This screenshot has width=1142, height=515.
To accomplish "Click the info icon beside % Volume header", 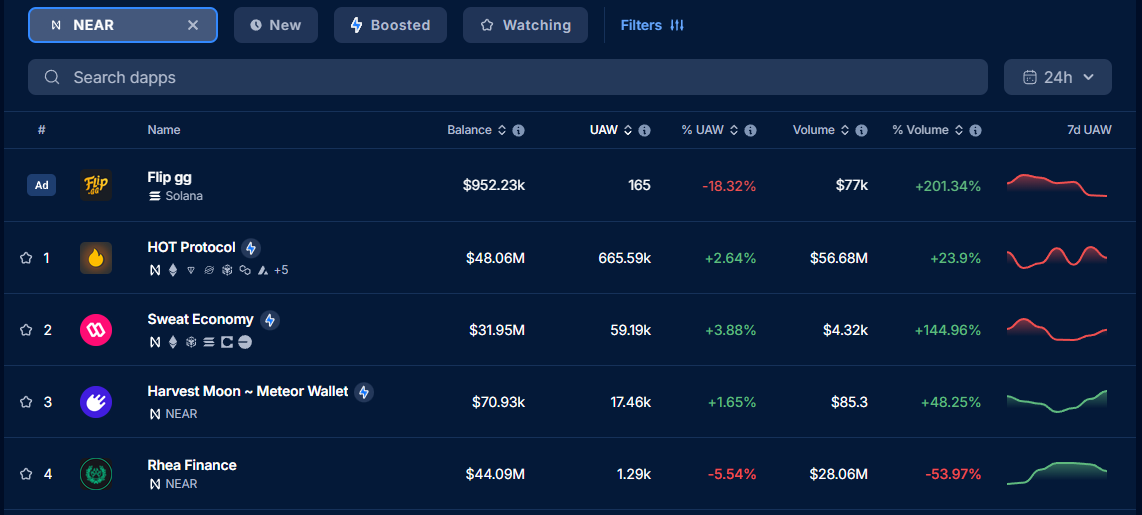I will 975,130.
